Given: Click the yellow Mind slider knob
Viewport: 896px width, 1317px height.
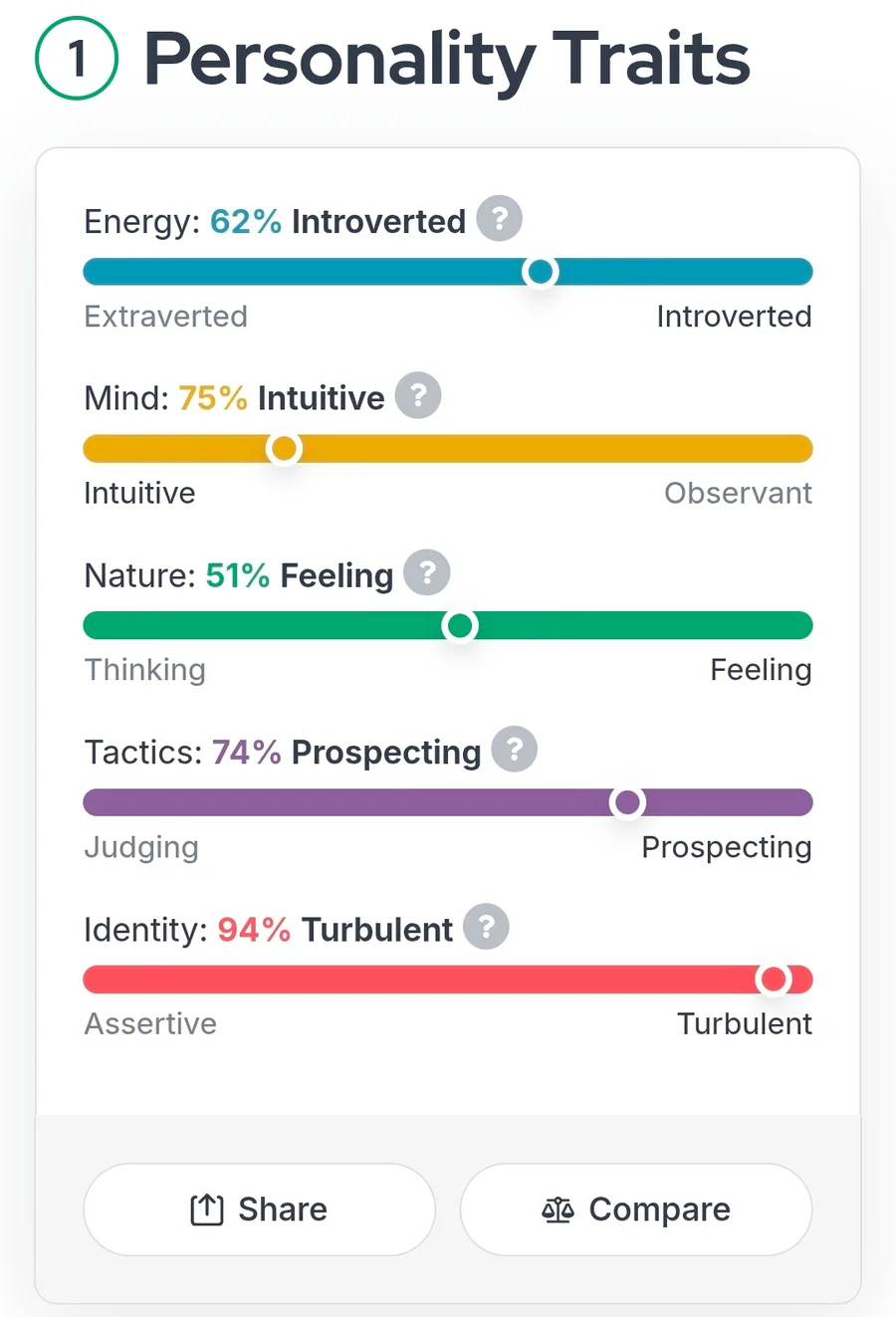Looking at the screenshot, I should tap(284, 449).
